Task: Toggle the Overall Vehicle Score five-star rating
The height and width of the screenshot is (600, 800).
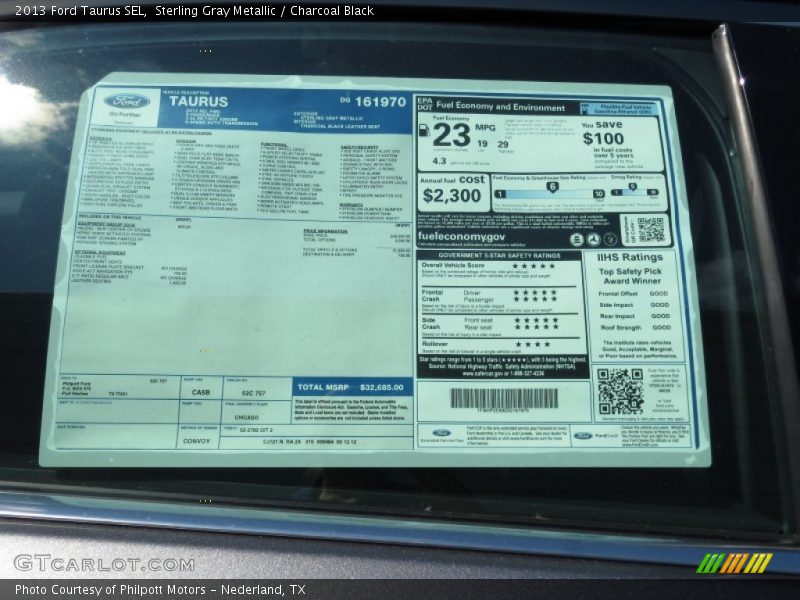Action: pyautogui.click(x=534, y=264)
